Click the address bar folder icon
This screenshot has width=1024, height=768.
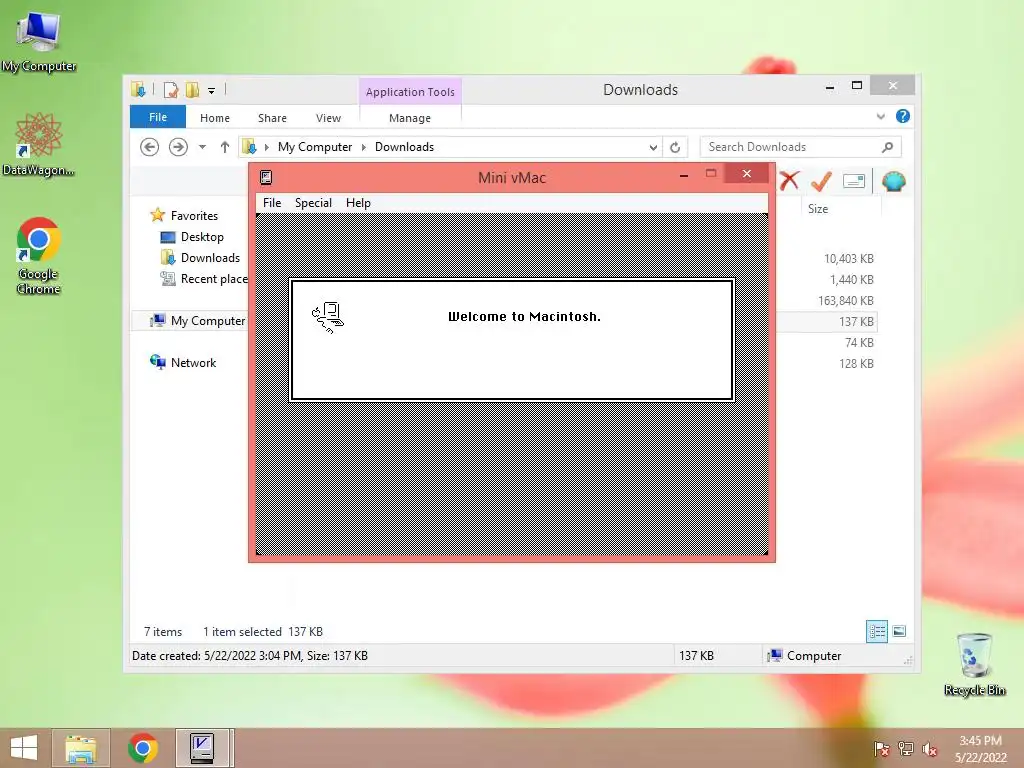pos(249,147)
